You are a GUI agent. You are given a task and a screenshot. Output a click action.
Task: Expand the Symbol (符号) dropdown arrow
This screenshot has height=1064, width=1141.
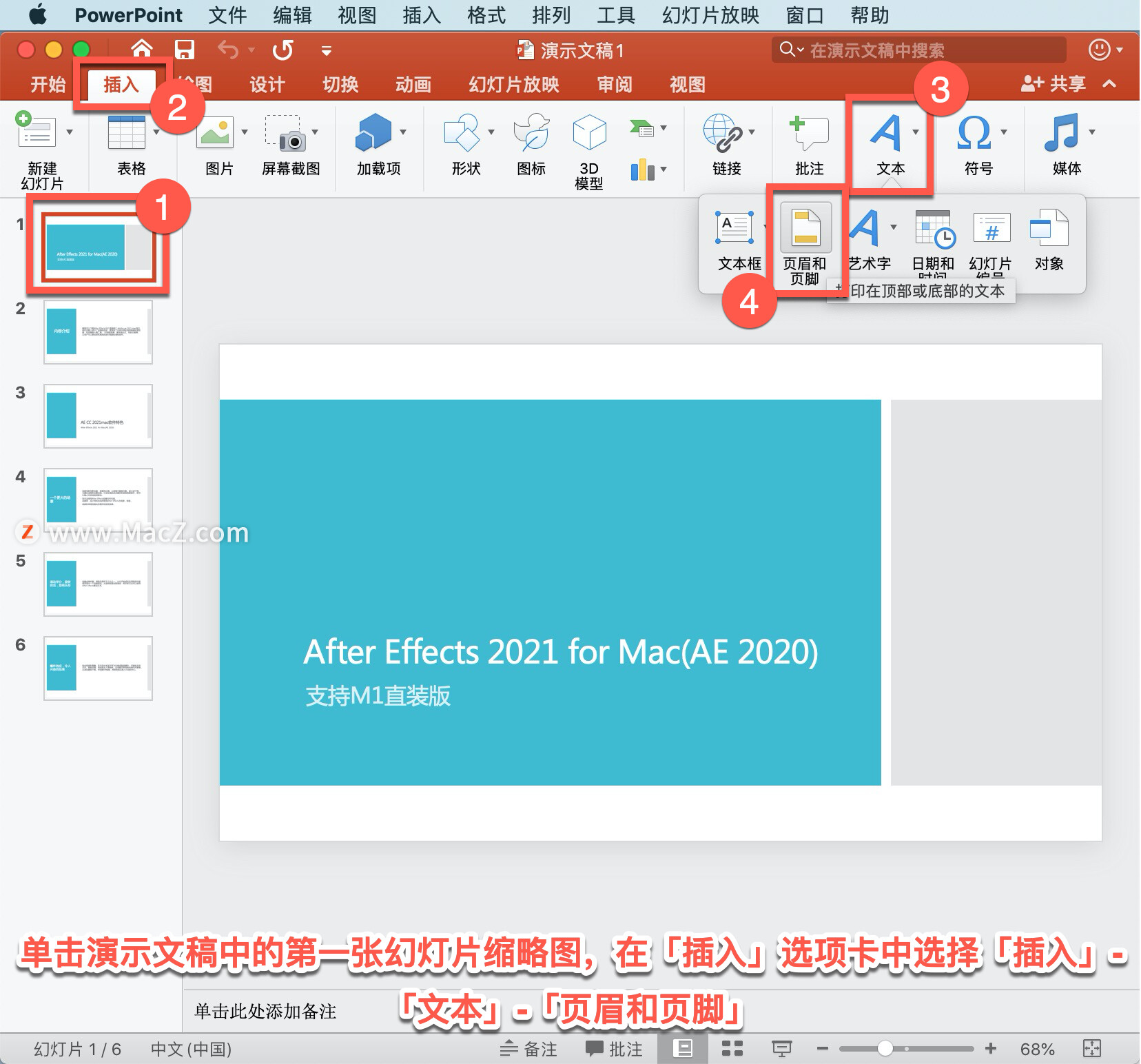(1004, 132)
